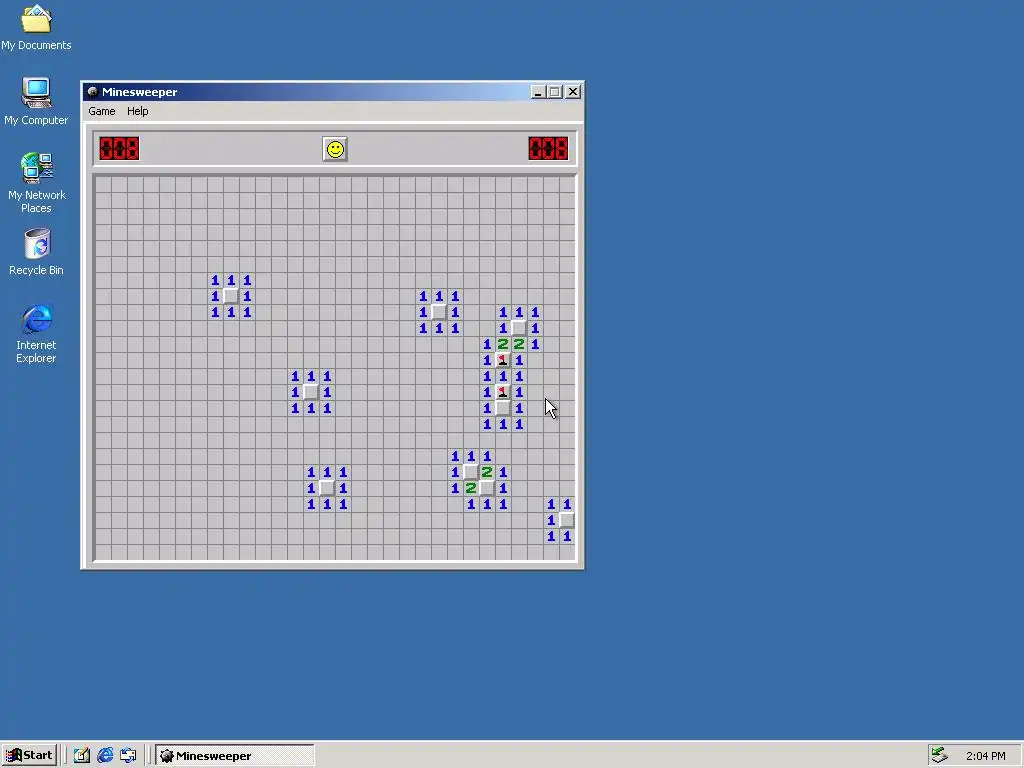Open My Documents desktop icon
1024x768 pixels.
36,27
